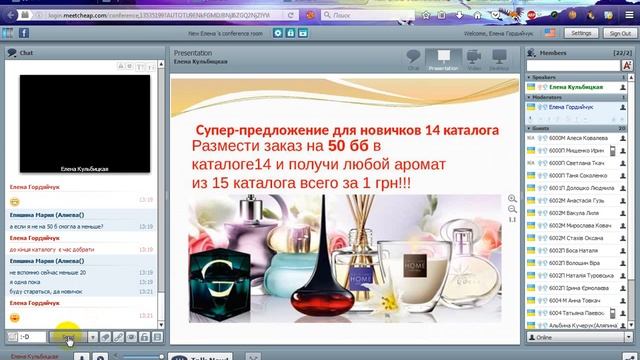Viewport: 640px width, 360px height.
Task: Reset slide zoom to 1:1
Action: [x=512, y=220]
